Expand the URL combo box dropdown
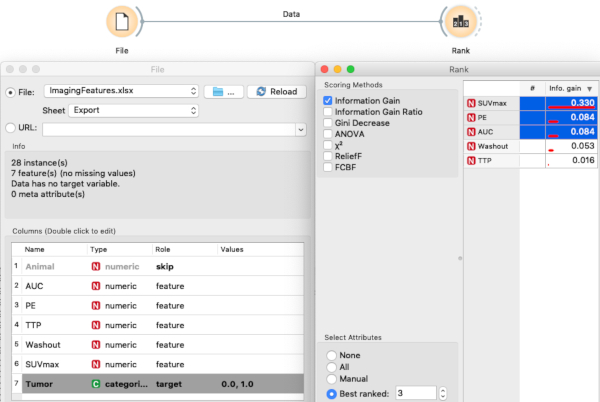 point(300,129)
